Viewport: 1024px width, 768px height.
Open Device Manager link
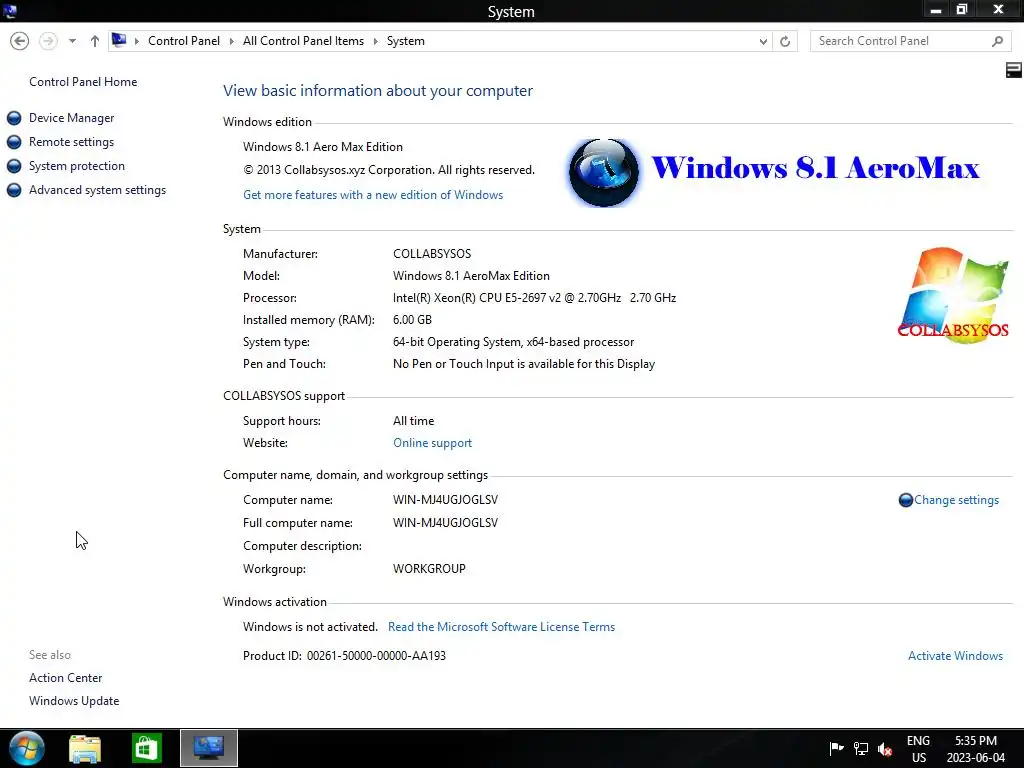(71, 118)
